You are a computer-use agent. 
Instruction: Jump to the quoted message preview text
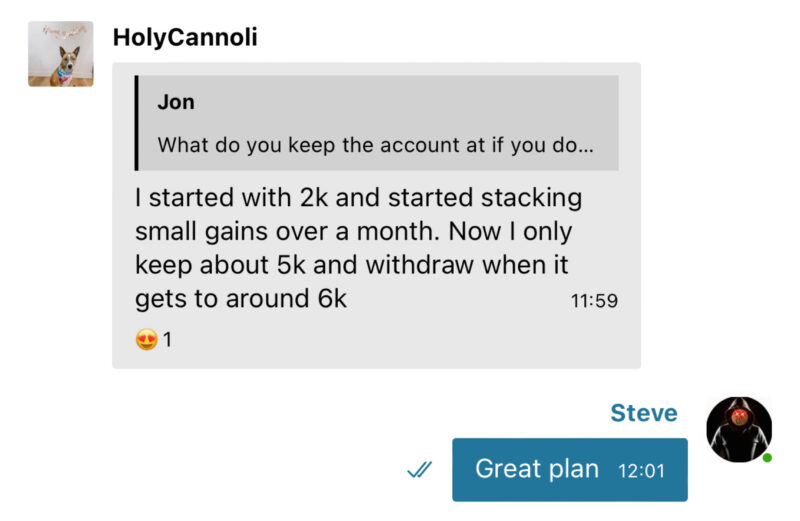click(x=375, y=145)
